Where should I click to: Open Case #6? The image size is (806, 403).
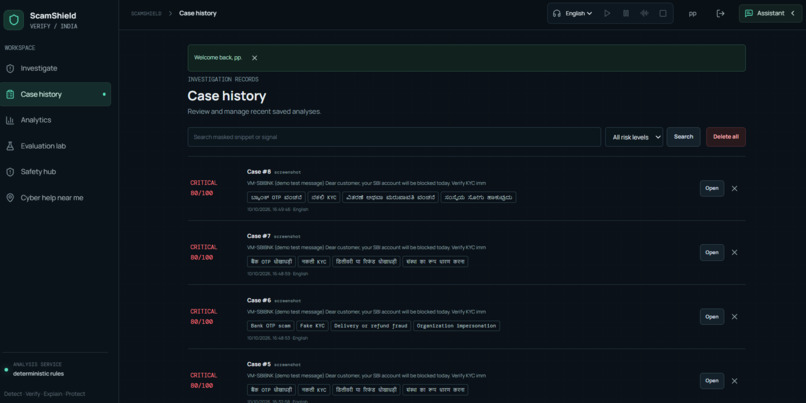click(712, 317)
